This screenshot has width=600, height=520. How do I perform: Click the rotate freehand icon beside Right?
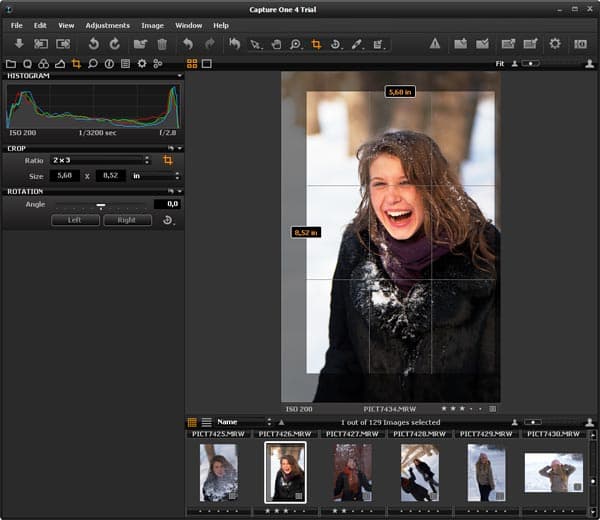pos(168,220)
